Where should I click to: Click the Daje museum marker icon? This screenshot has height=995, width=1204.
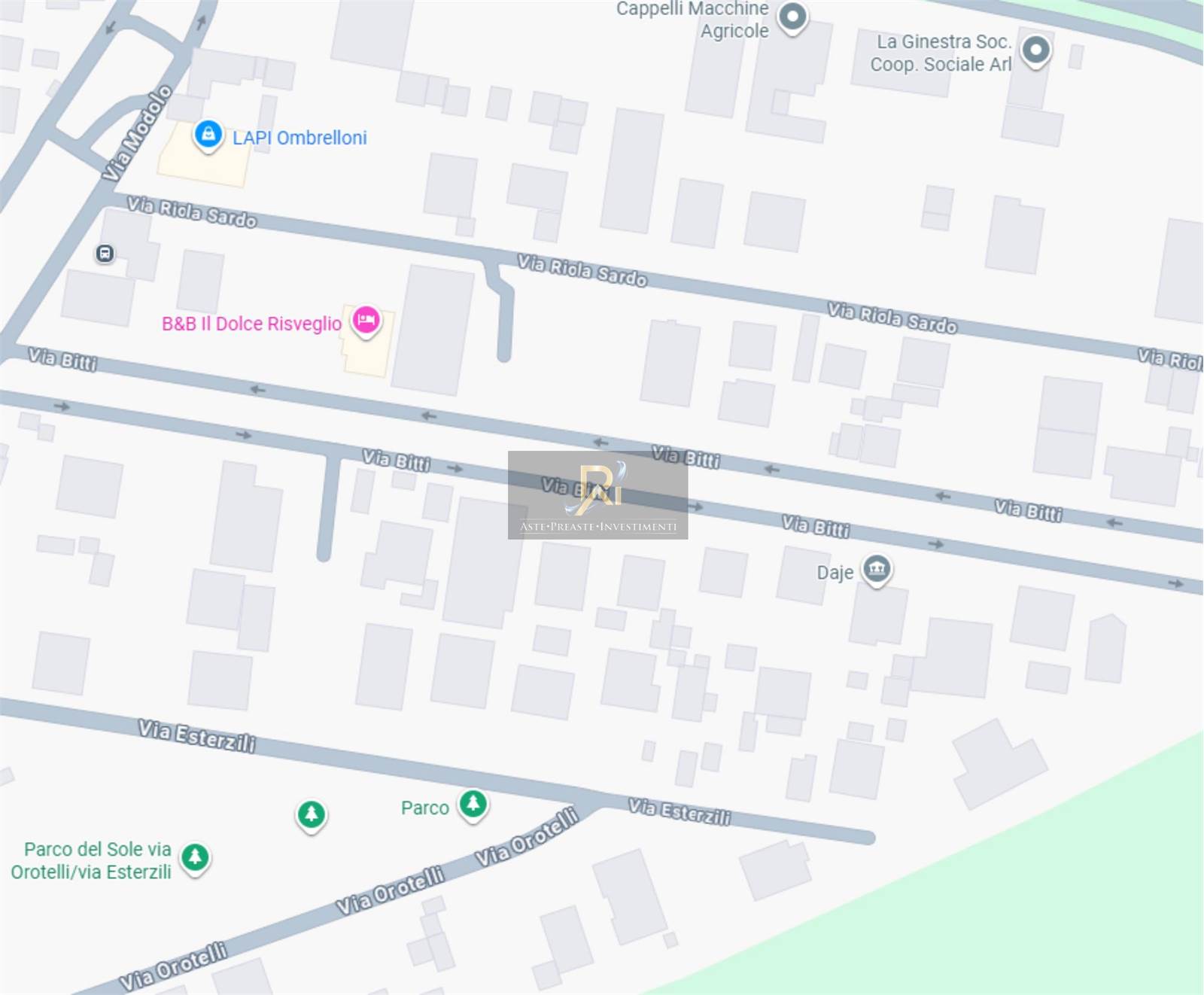pyautogui.click(x=877, y=569)
